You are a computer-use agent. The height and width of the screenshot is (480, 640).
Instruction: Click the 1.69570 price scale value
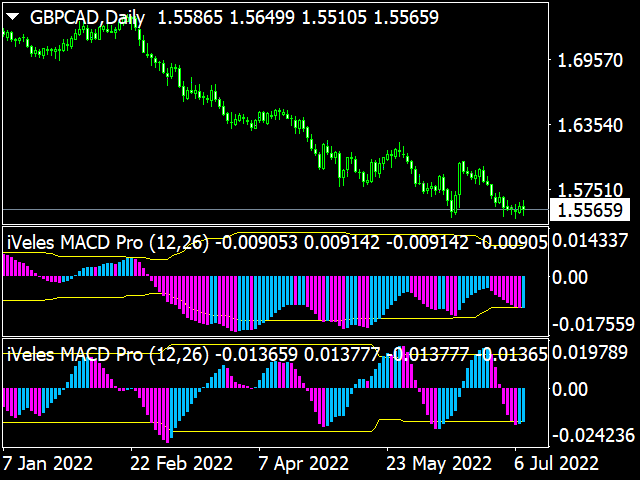(590, 60)
